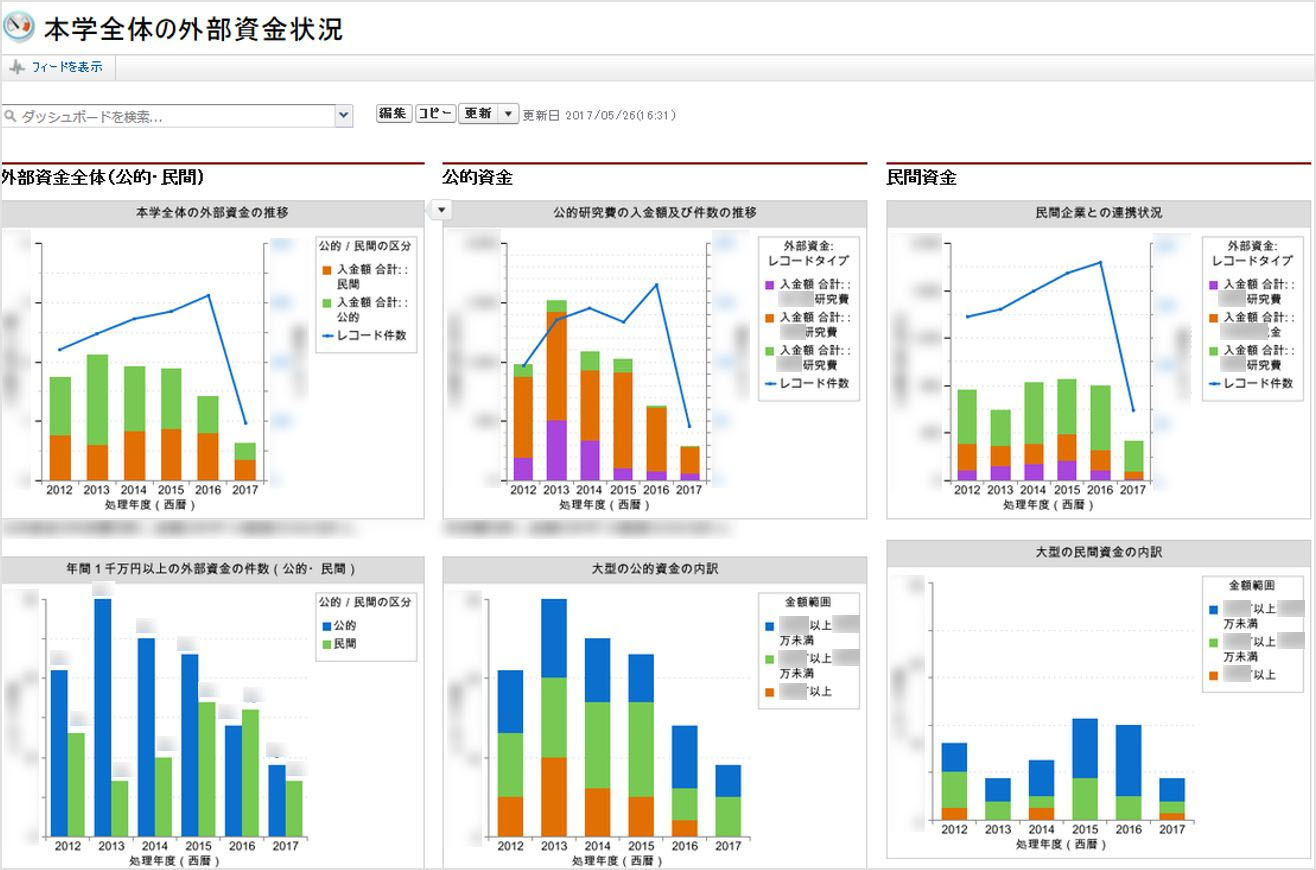Focus the ダッシュボードを検索 search field
The height and width of the screenshot is (870, 1316).
[170, 117]
